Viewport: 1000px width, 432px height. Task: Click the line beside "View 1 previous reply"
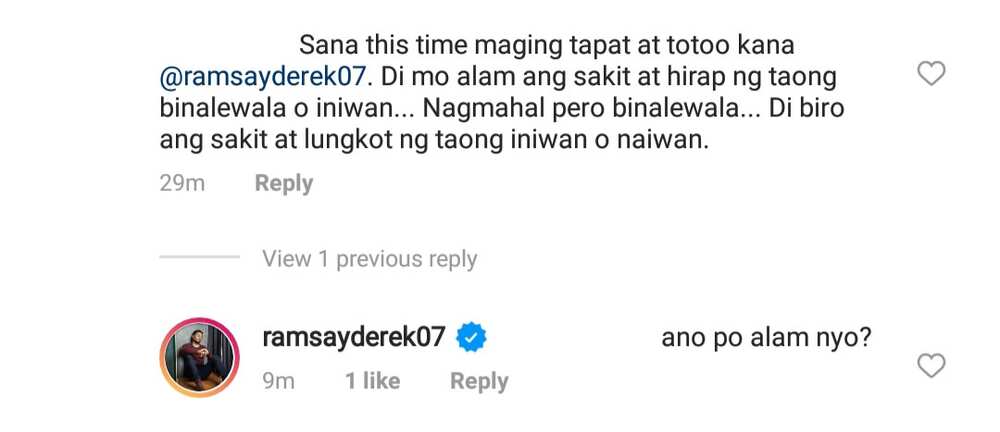[200, 257]
